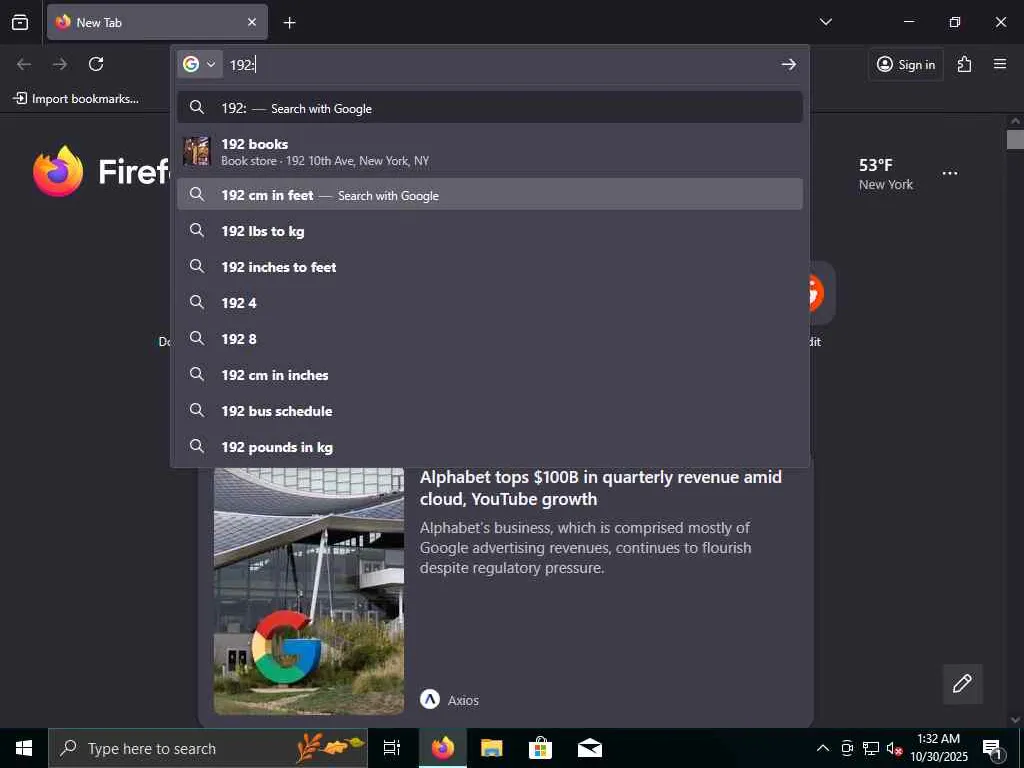1024x768 pixels.
Task: Show hidden system tray icons chevron
Action: (823, 748)
